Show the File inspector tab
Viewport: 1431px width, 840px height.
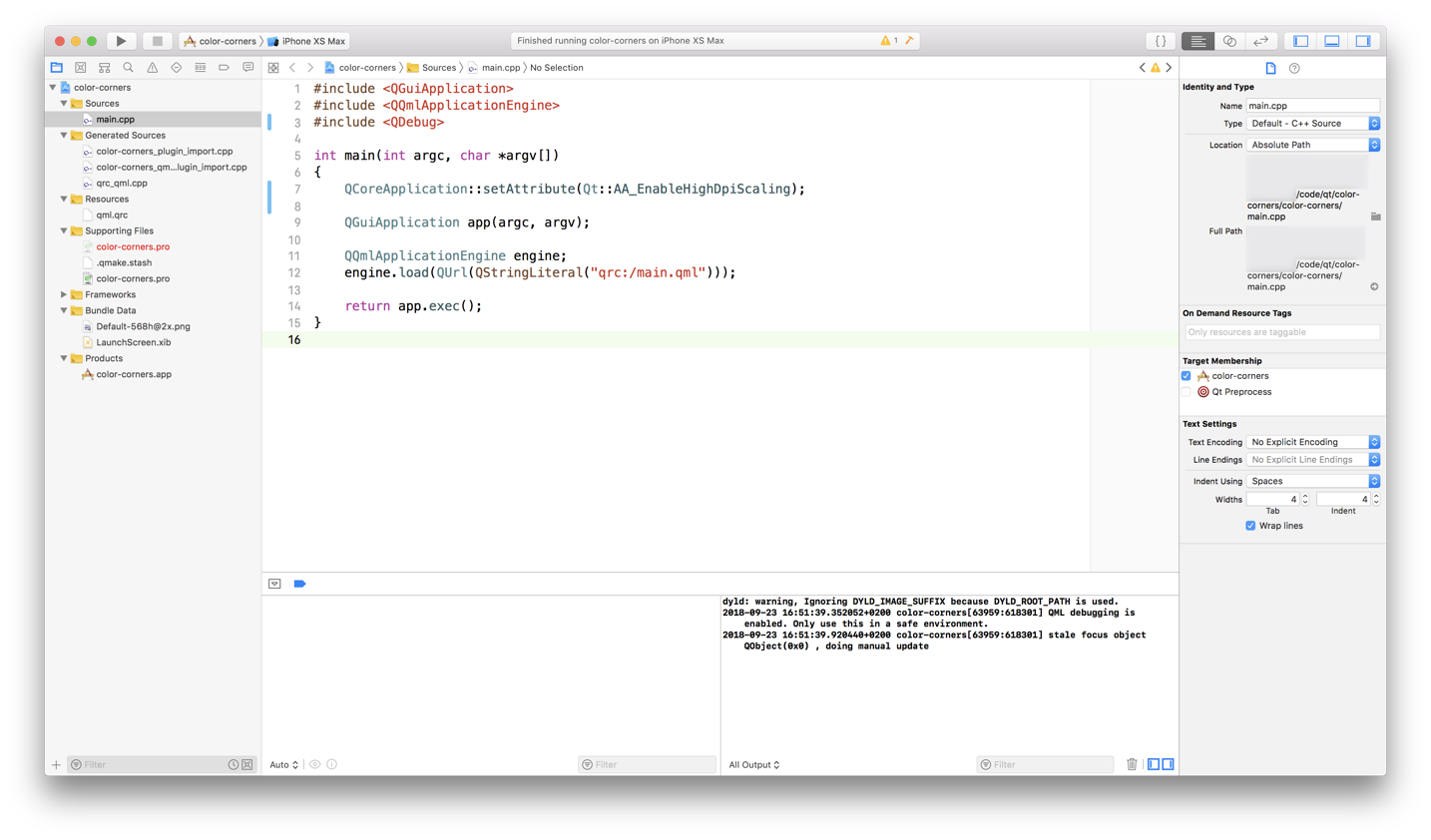point(1271,68)
